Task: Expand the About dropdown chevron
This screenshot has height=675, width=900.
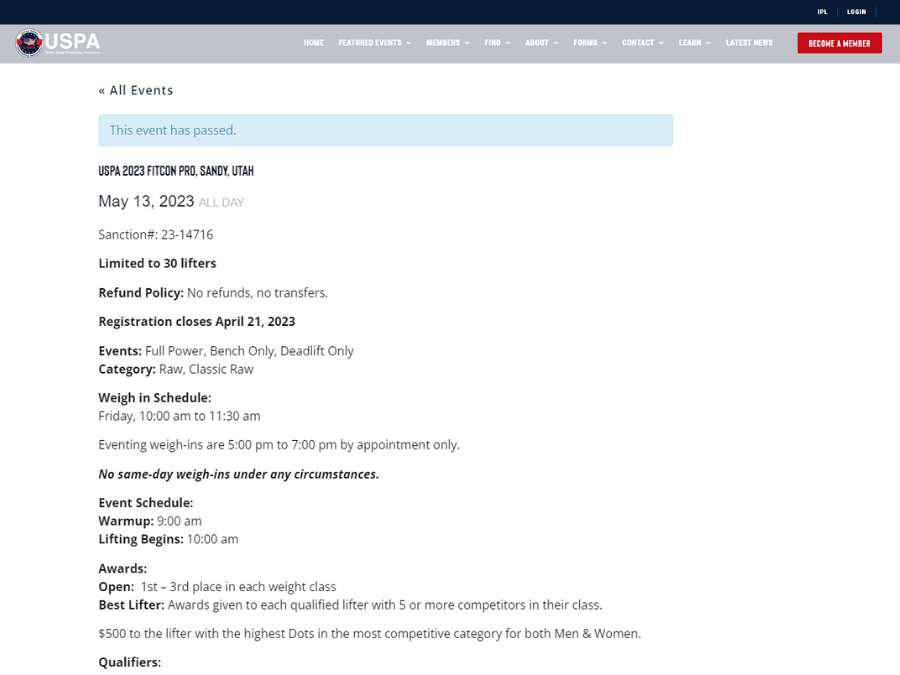Action: pos(556,44)
